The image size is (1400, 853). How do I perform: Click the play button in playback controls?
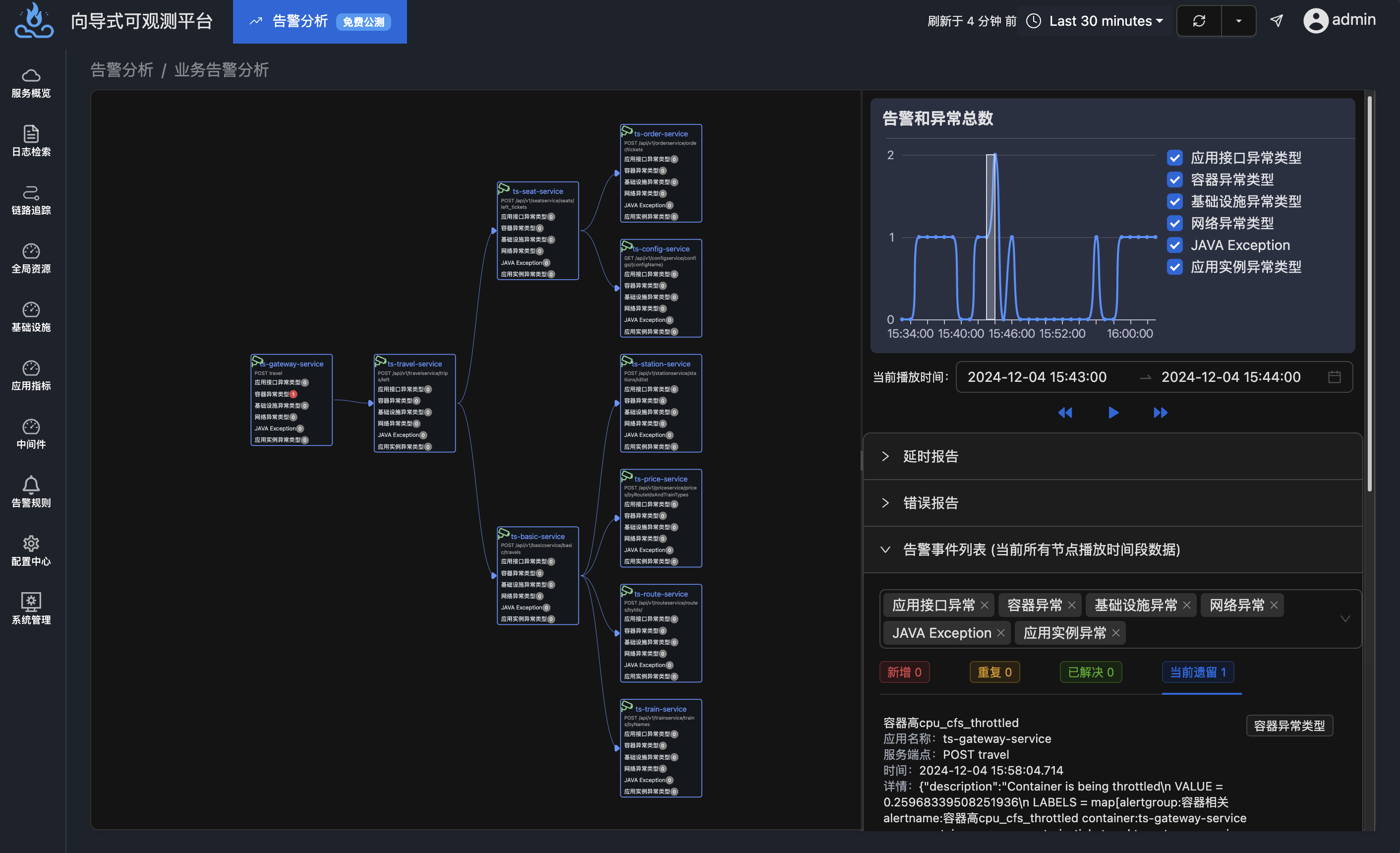click(x=1112, y=411)
